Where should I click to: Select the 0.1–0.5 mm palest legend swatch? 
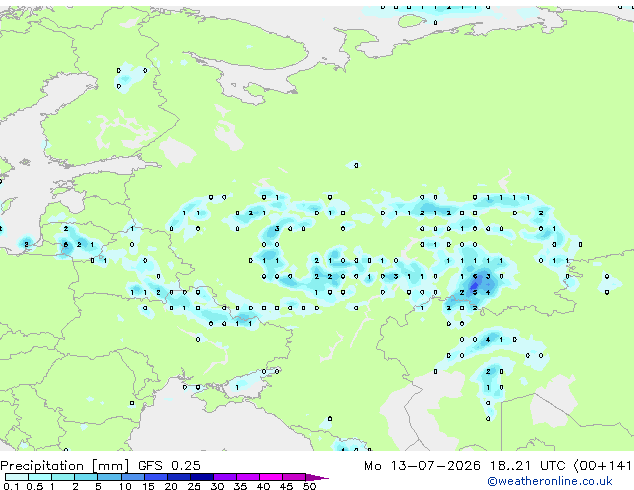(17, 477)
